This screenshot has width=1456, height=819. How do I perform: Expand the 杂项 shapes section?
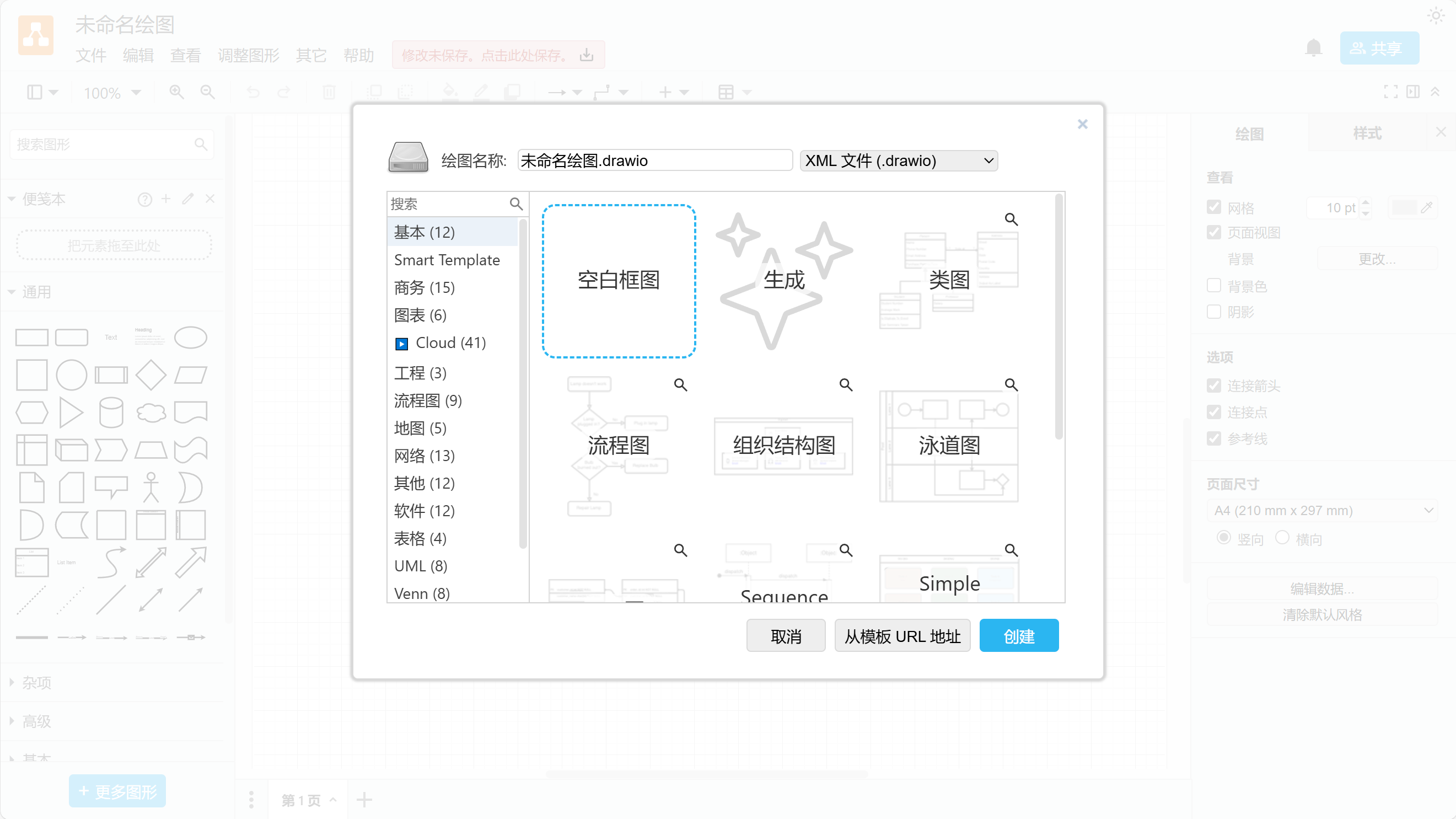[x=36, y=683]
